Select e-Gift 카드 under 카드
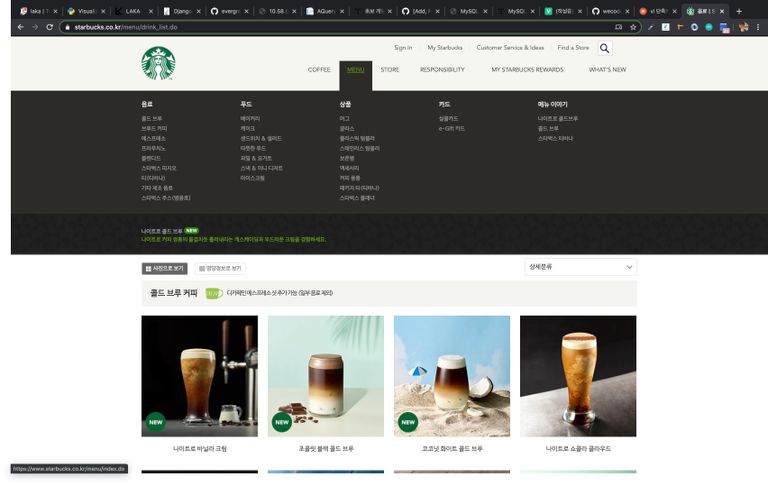 (x=452, y=128)
